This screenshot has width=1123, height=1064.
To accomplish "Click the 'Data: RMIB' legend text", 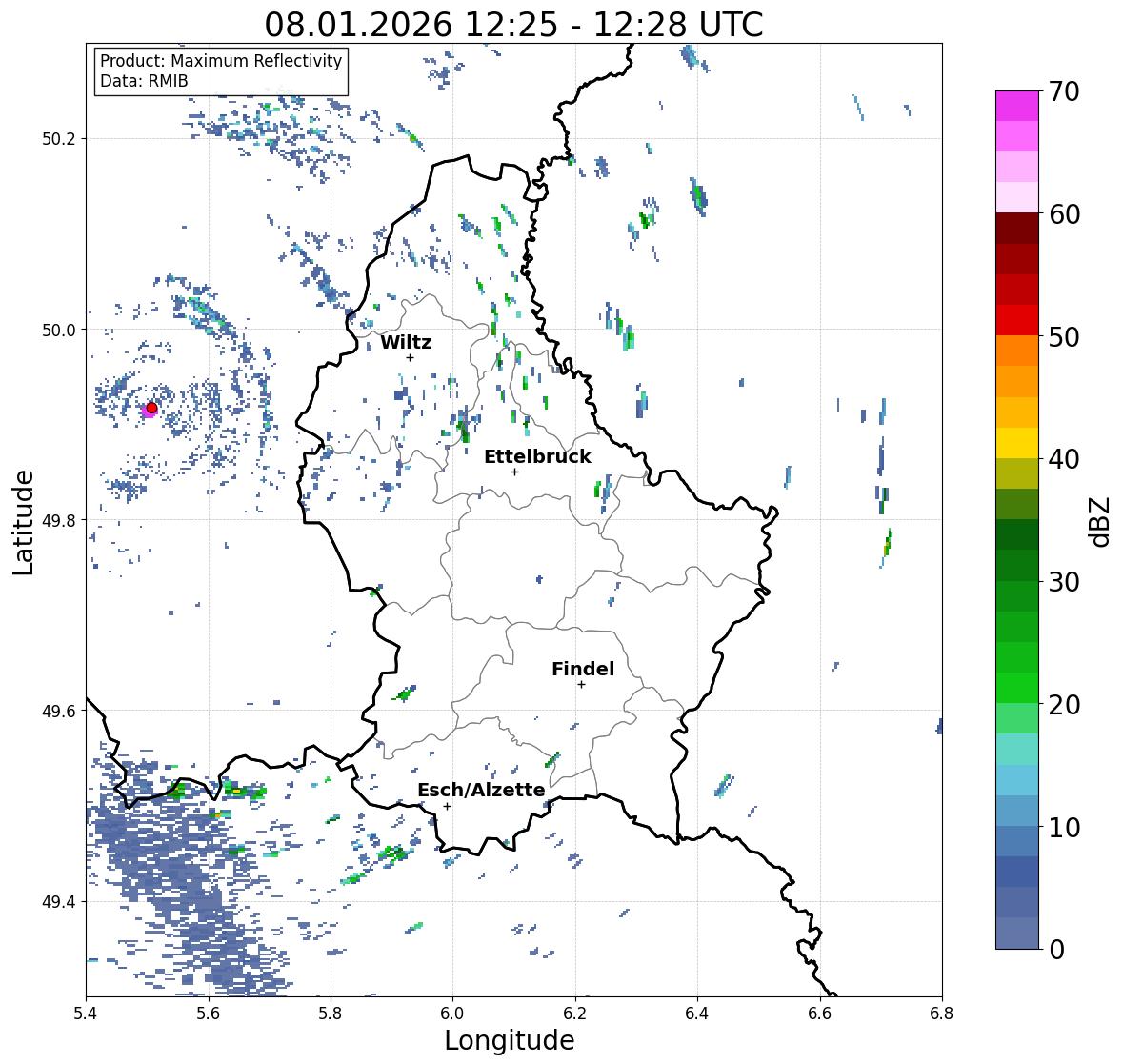I will [144, 81].
